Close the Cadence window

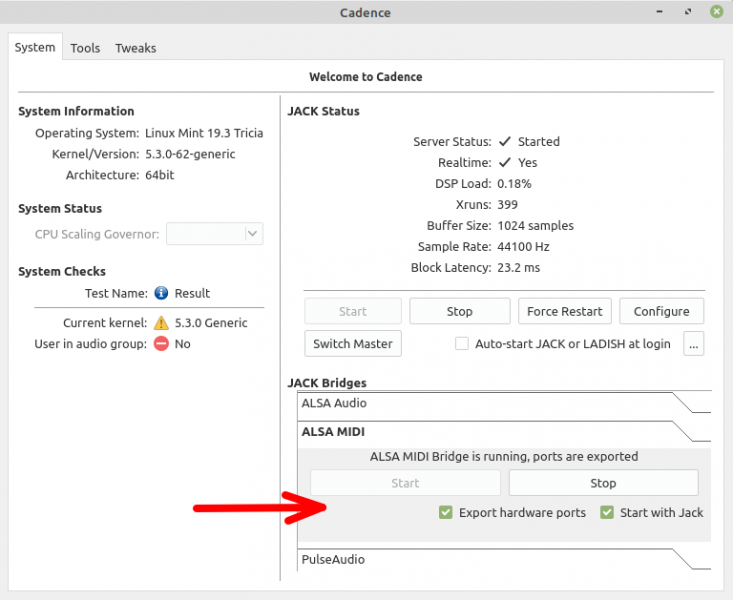[716, 12]
